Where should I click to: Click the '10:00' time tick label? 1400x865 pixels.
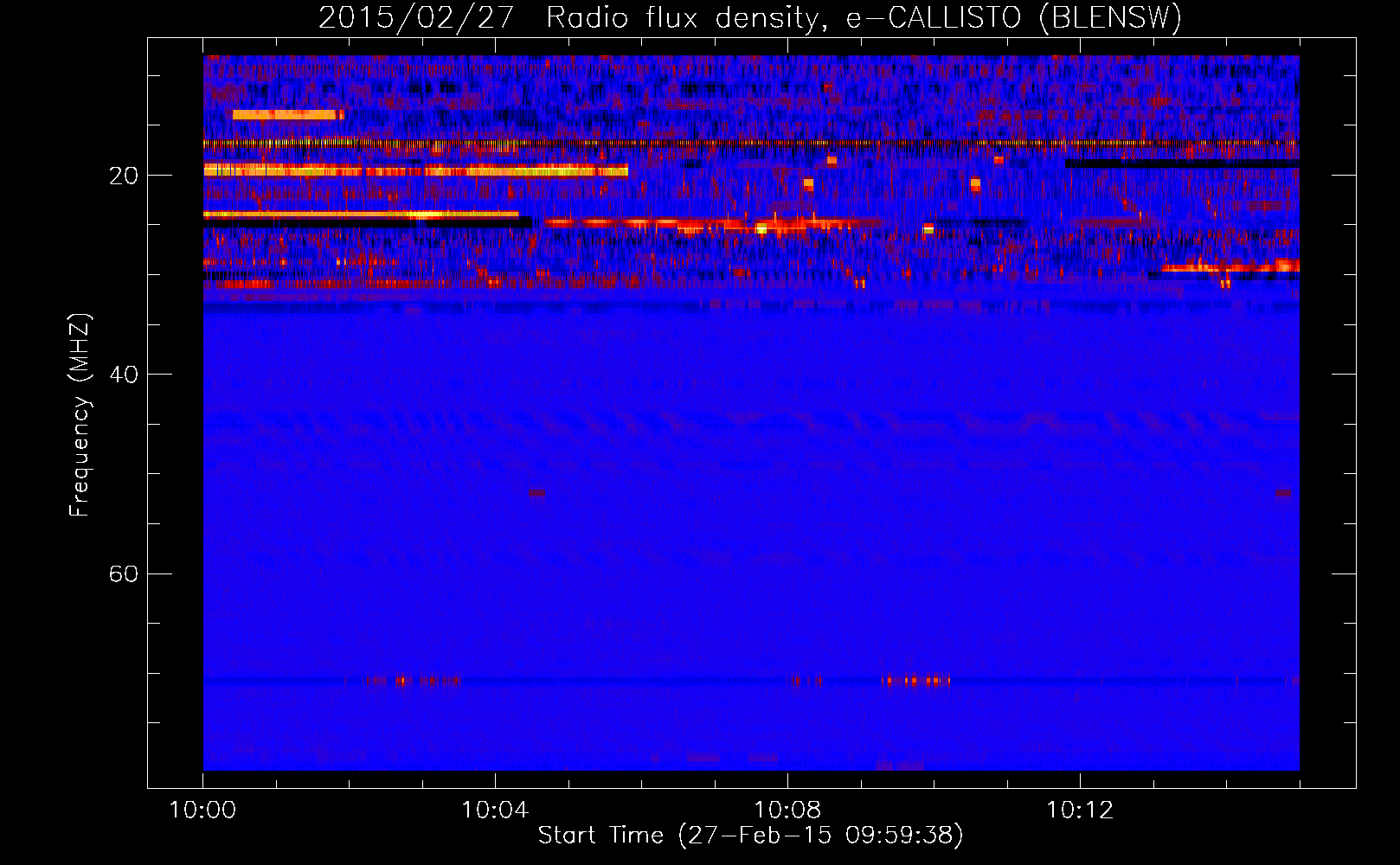tap(202, 811)
